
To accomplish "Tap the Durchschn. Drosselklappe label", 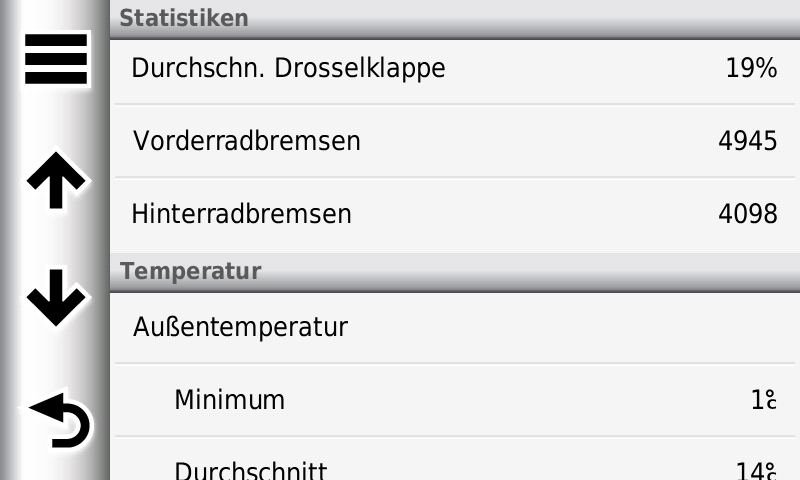I will (x=288, y=68).
